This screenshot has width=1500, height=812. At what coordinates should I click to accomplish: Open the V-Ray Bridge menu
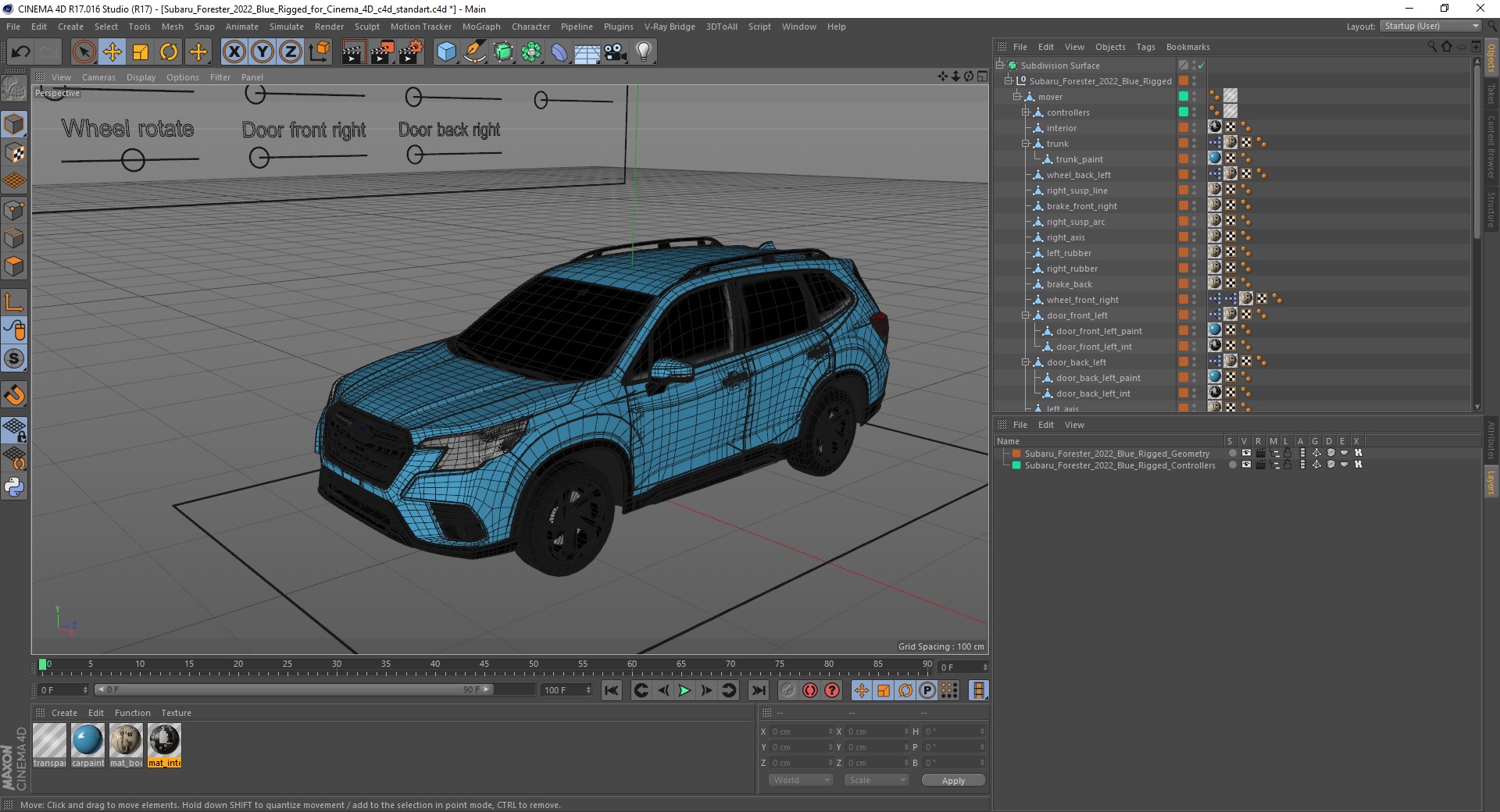click(x=670, y=27)
